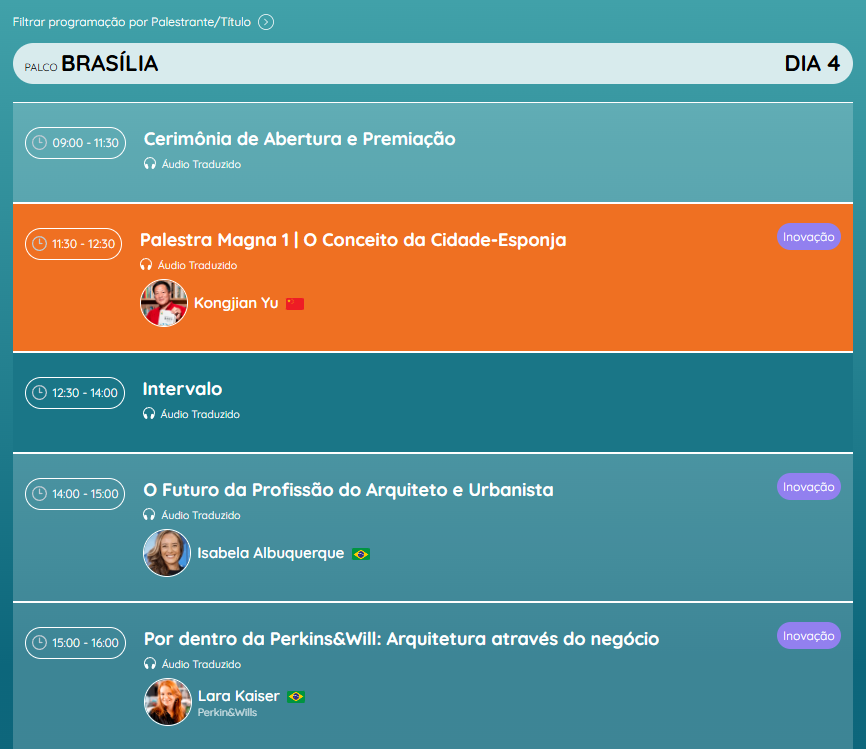This screenshot has width=866, height=749.
Task: Click 'Perkin&Wills' company text under Lara Kaiser
Action: tap(227, 713)
